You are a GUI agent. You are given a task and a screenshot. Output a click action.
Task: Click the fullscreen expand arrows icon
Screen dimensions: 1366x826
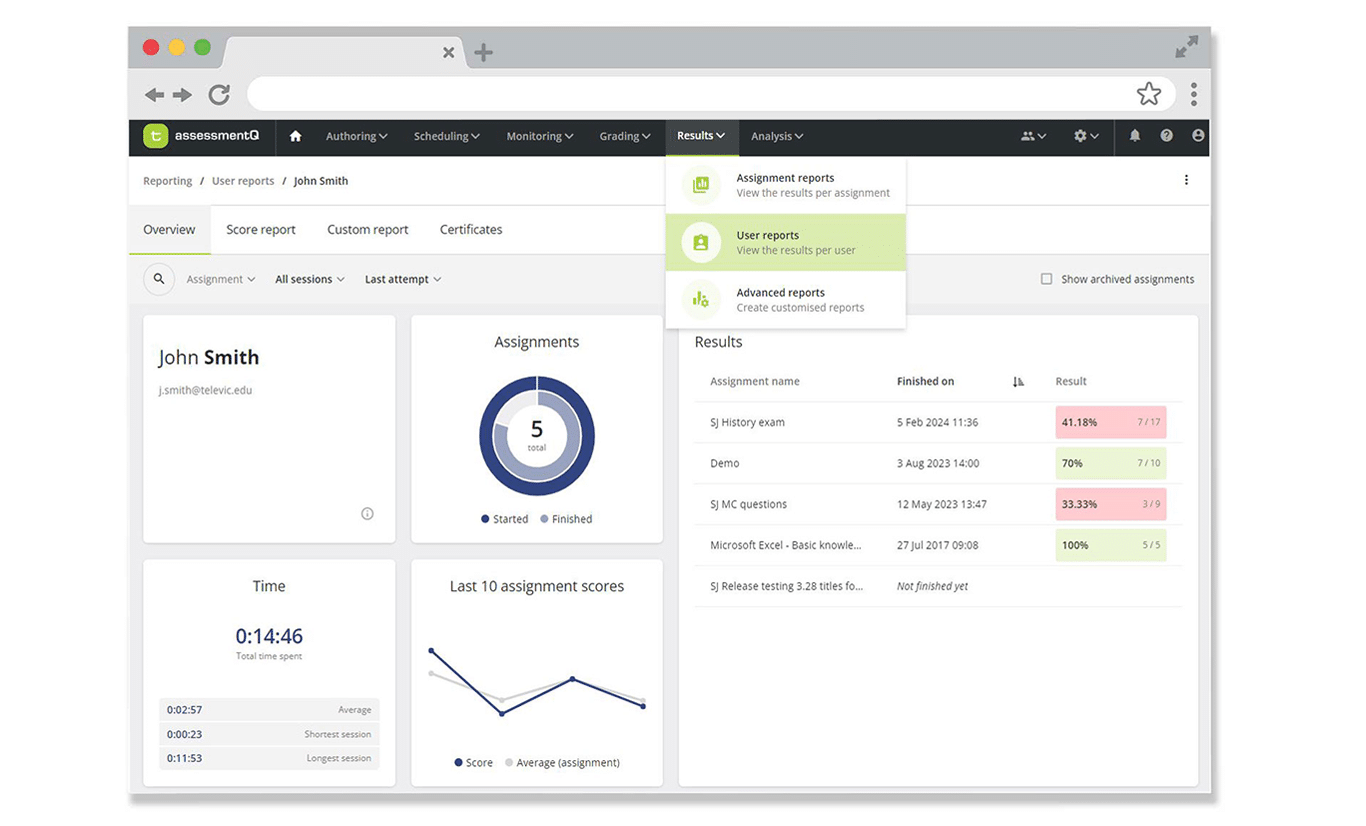[1186, 47]
